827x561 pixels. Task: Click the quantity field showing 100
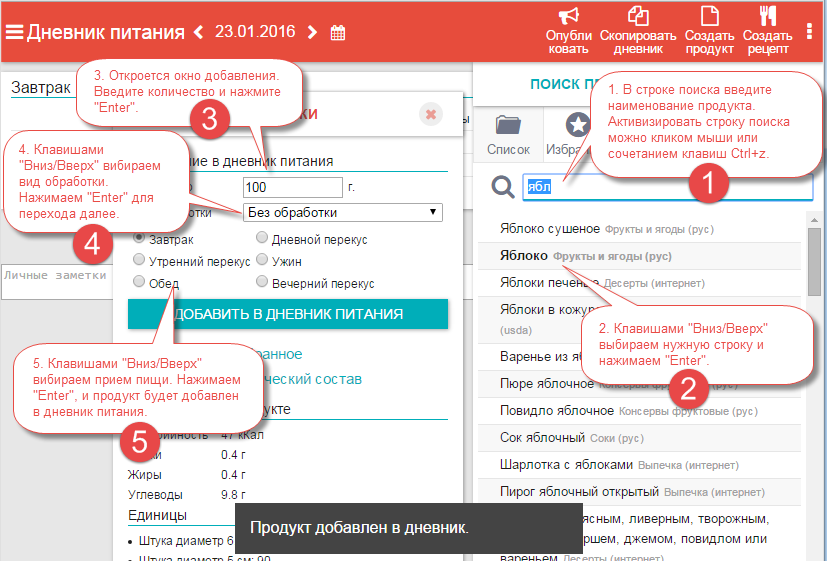click(x=292, y=187)
